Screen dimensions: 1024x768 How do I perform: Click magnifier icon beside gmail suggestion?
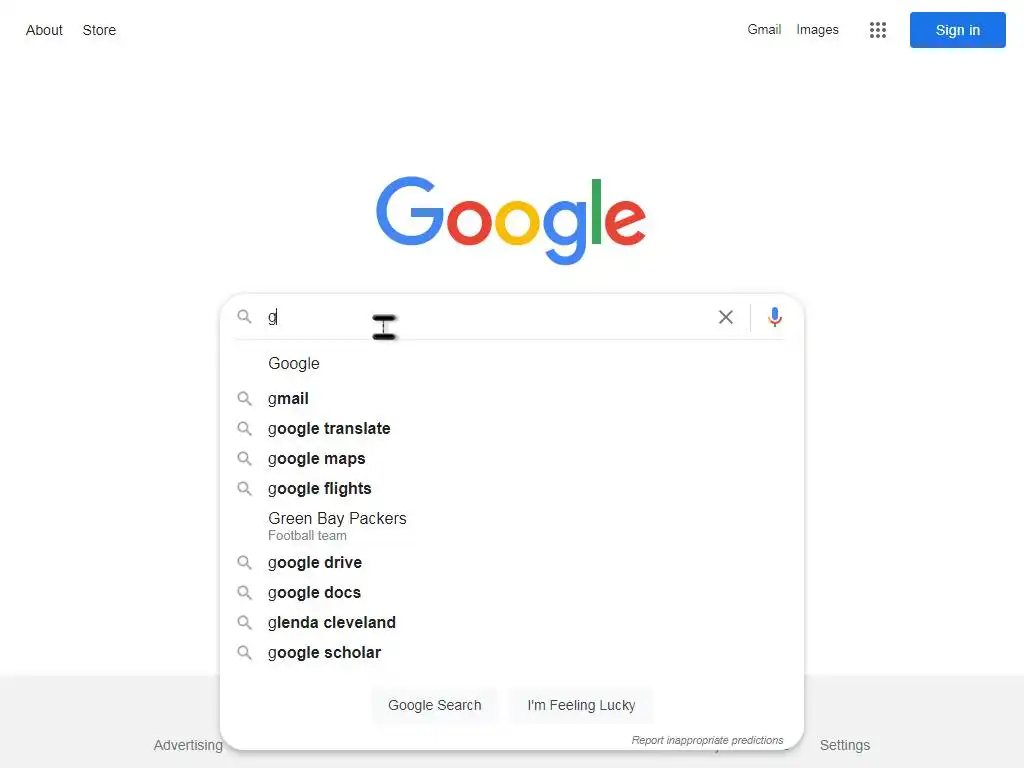pyautogui.click(x=244, y=398)
